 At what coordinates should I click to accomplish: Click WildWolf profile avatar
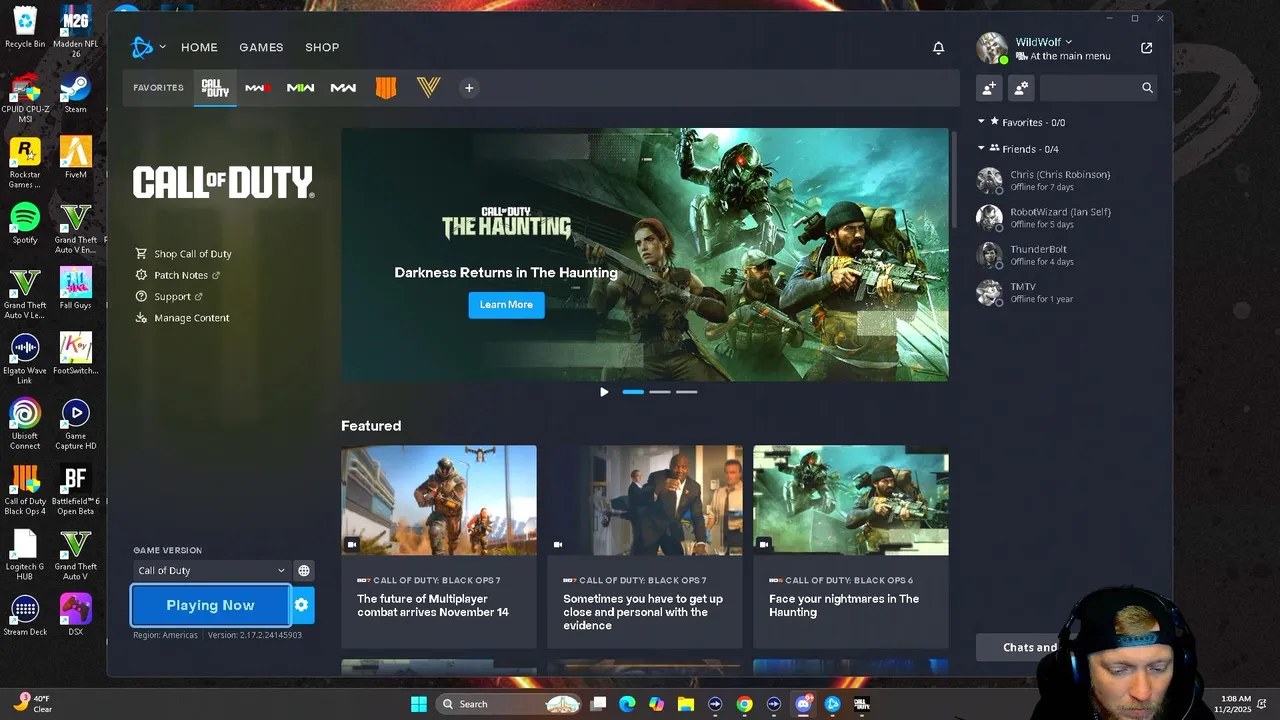992,48
